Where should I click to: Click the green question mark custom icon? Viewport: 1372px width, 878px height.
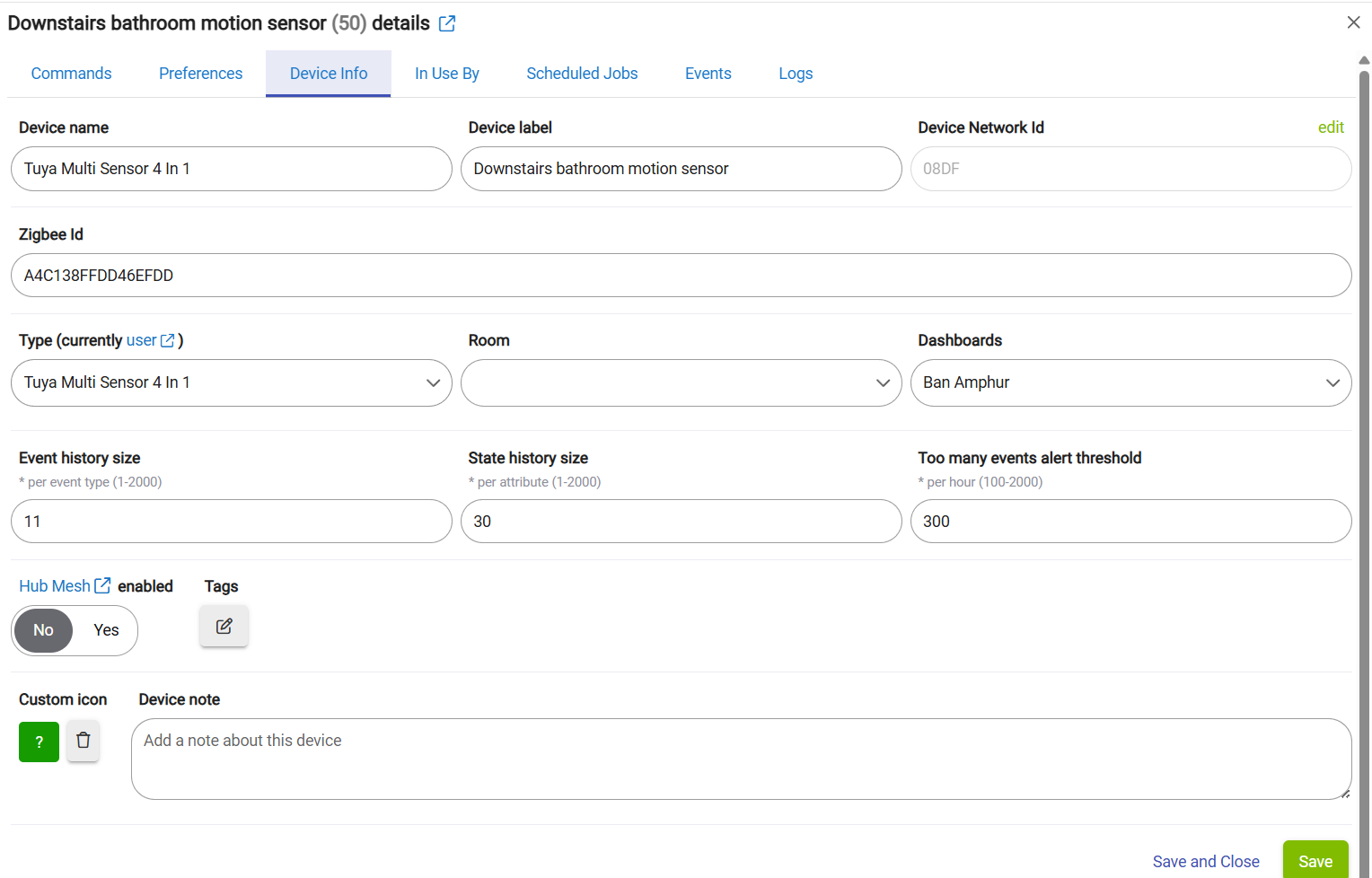(39, 742)
